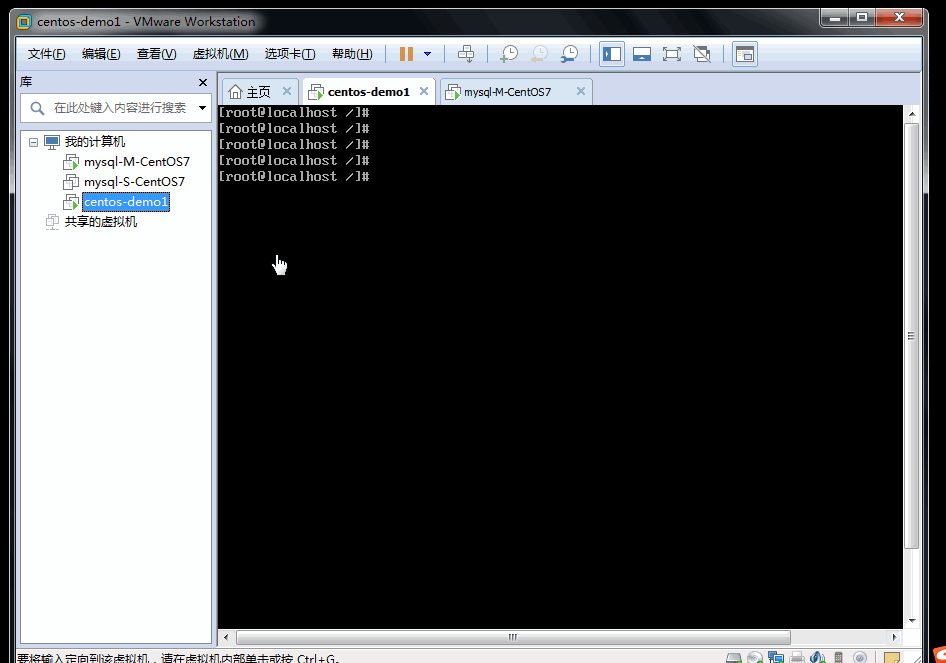Switch to the 主页 home tab

[259, 92]
